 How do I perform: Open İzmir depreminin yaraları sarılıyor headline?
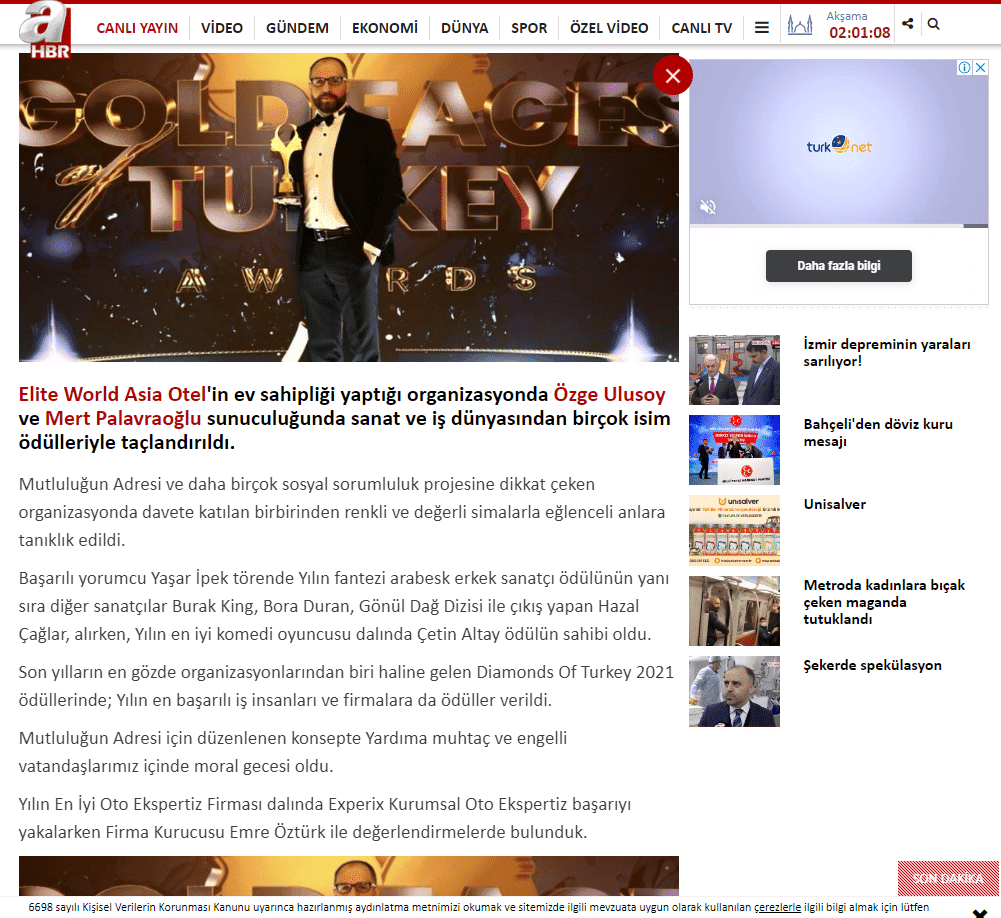click(887, 352)
